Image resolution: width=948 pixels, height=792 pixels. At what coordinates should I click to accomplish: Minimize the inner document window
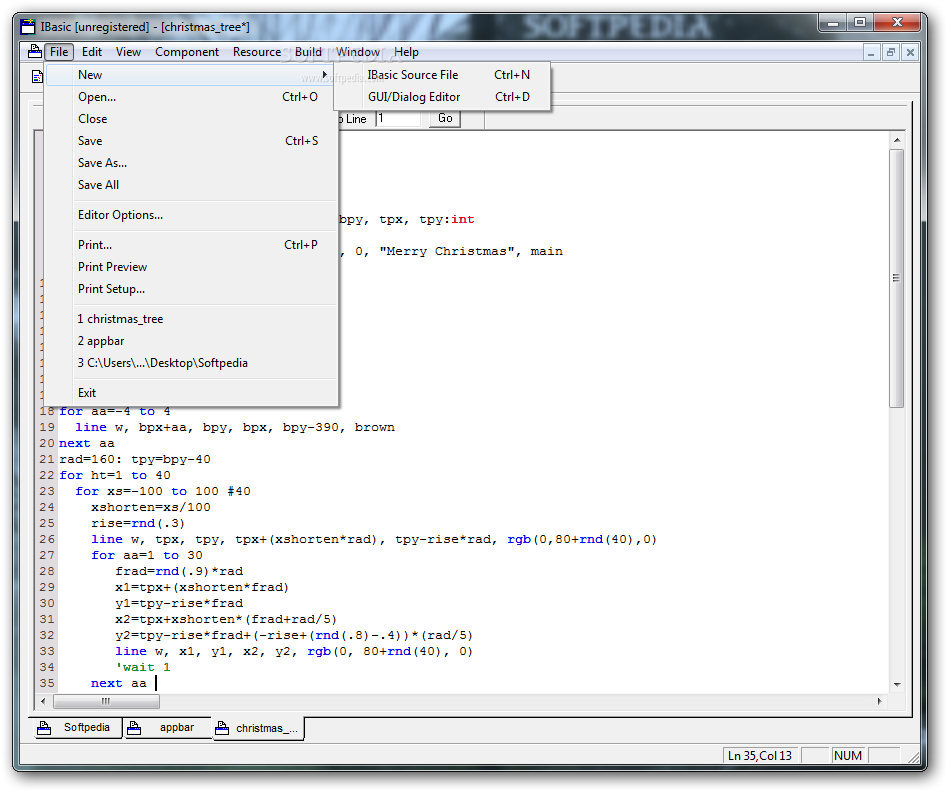tap(871, 53)
